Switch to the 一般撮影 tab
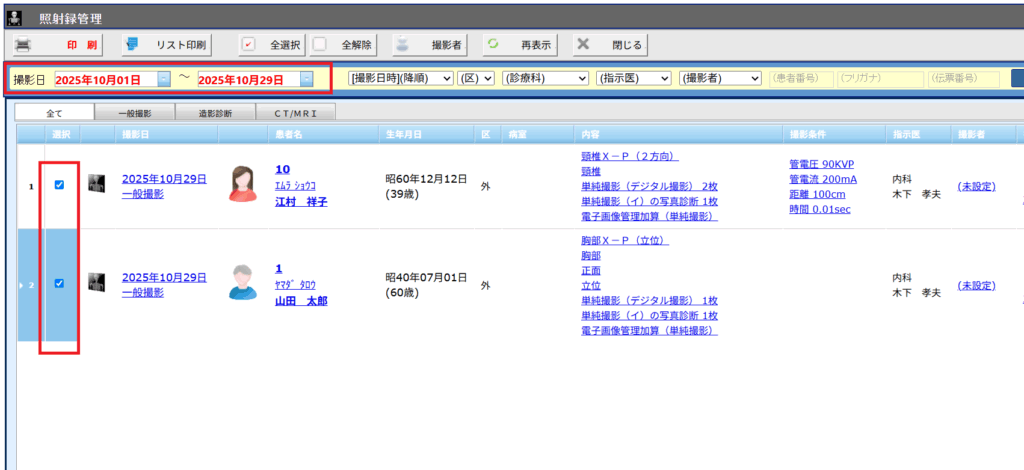Viewport: 1024px width, 470px height. (x=134, y=114)
